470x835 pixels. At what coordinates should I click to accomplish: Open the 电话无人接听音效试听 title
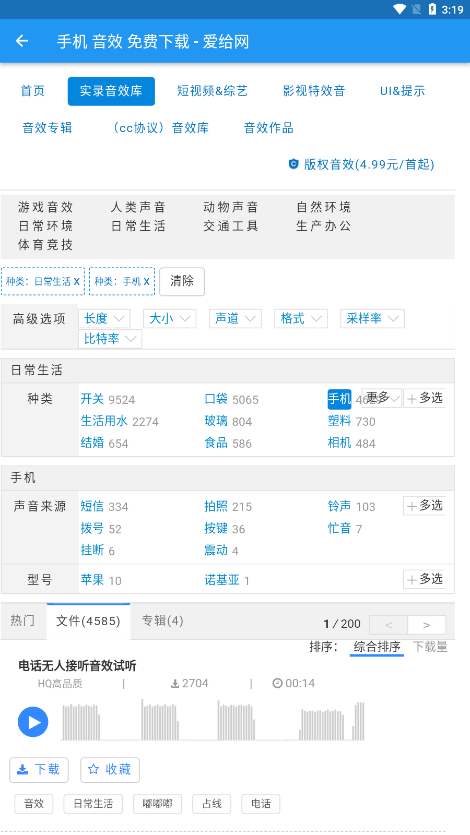click(78, 666)
